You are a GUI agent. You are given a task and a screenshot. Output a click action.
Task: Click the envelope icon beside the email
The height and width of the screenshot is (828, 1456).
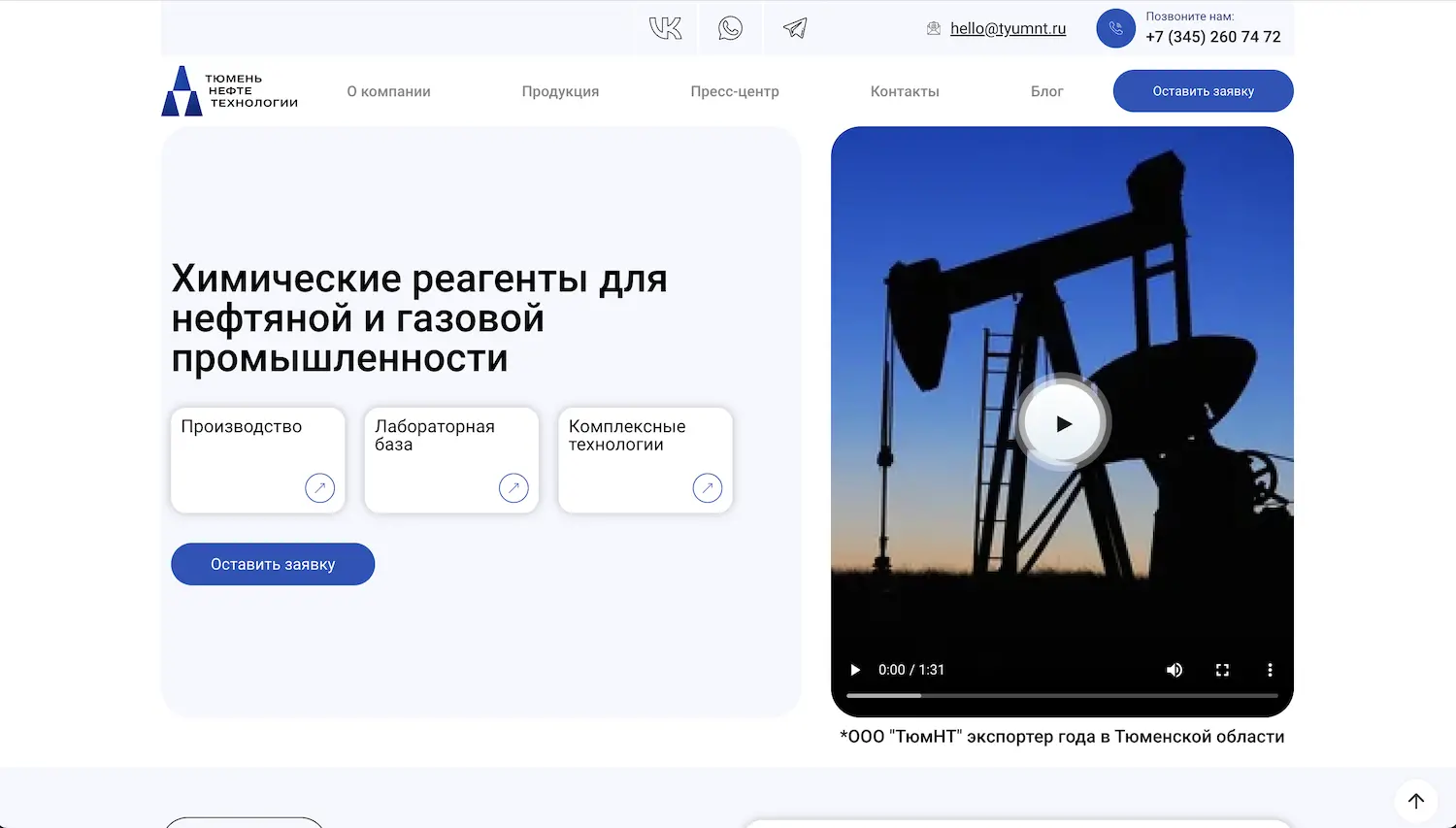click(x=934, y=29)
